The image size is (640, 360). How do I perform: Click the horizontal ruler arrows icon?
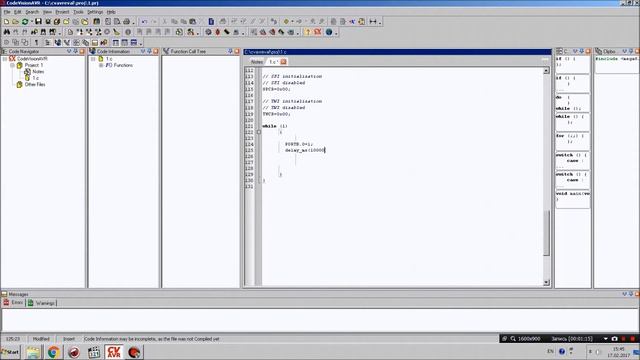pos(373,22)
